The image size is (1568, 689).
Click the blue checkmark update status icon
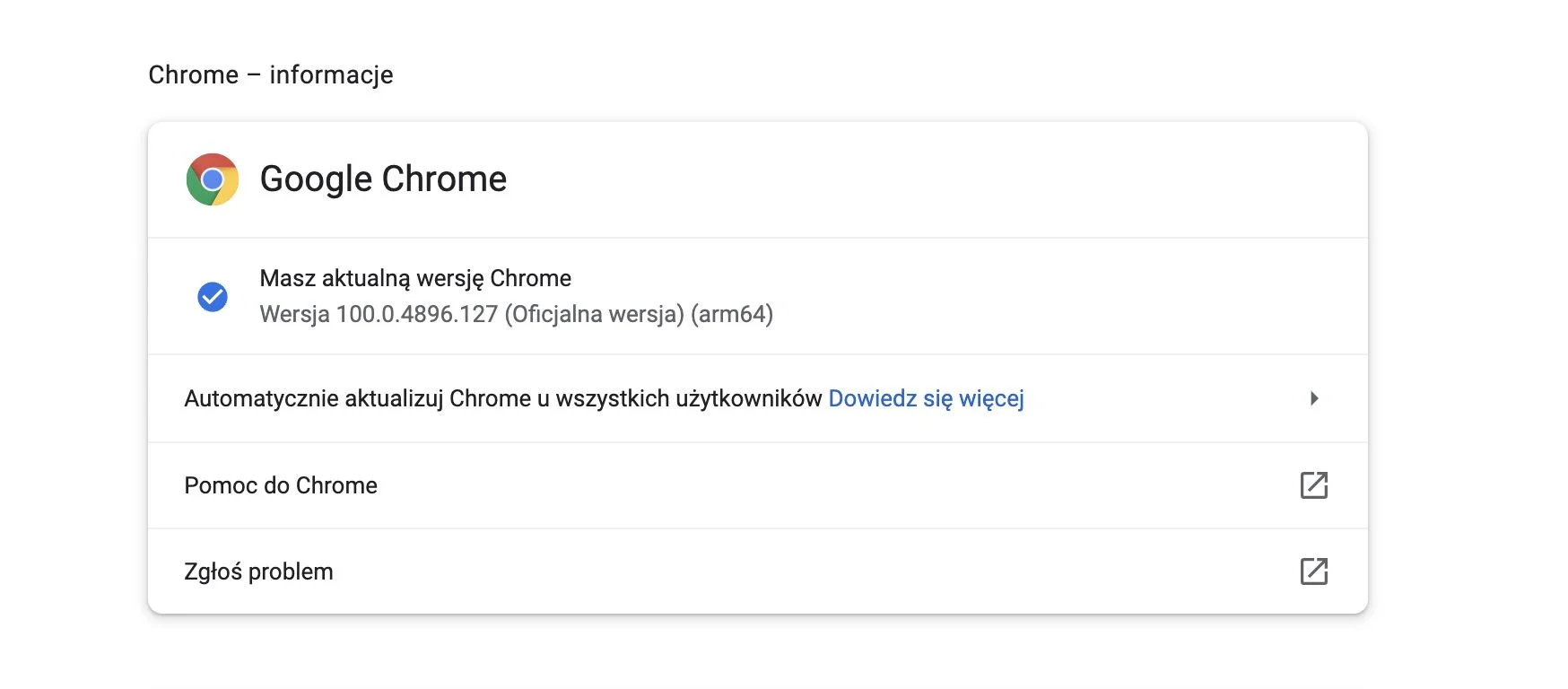tap(213, 297)
